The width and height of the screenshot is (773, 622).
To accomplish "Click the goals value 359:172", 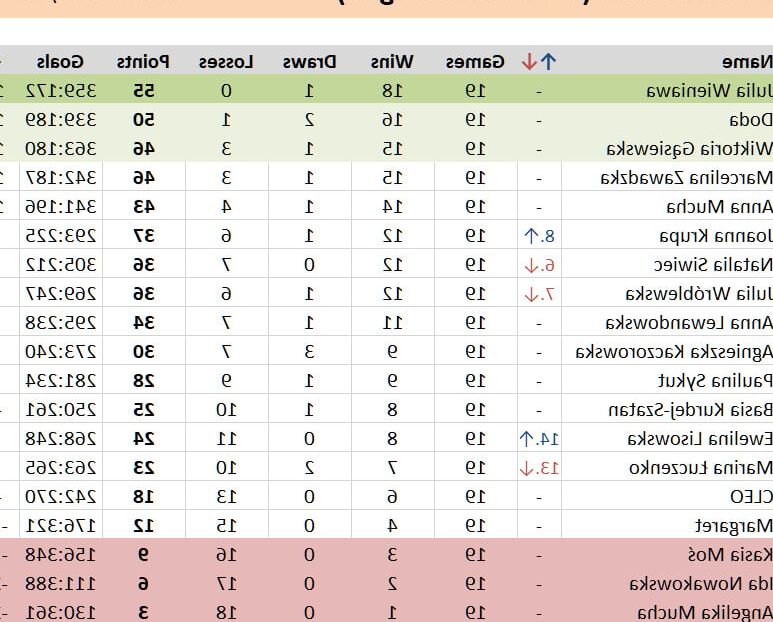I will [61, 91].
